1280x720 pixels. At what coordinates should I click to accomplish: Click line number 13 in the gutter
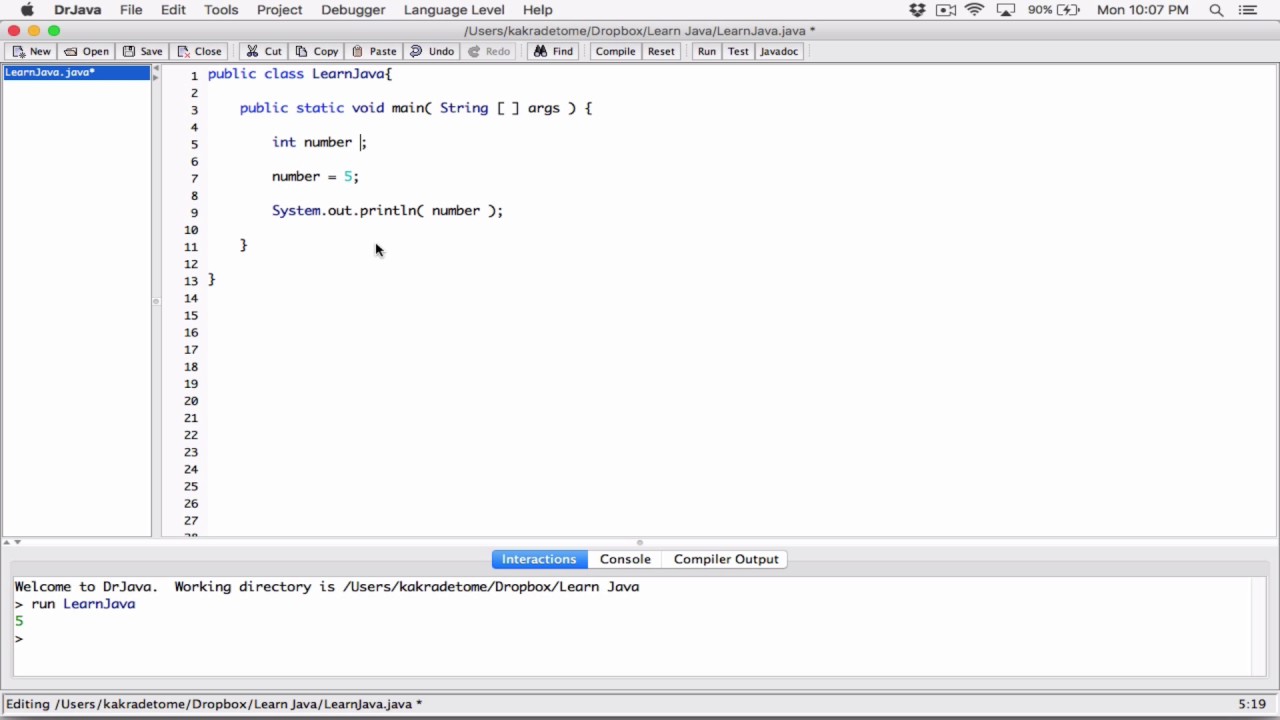pos(191,281)
